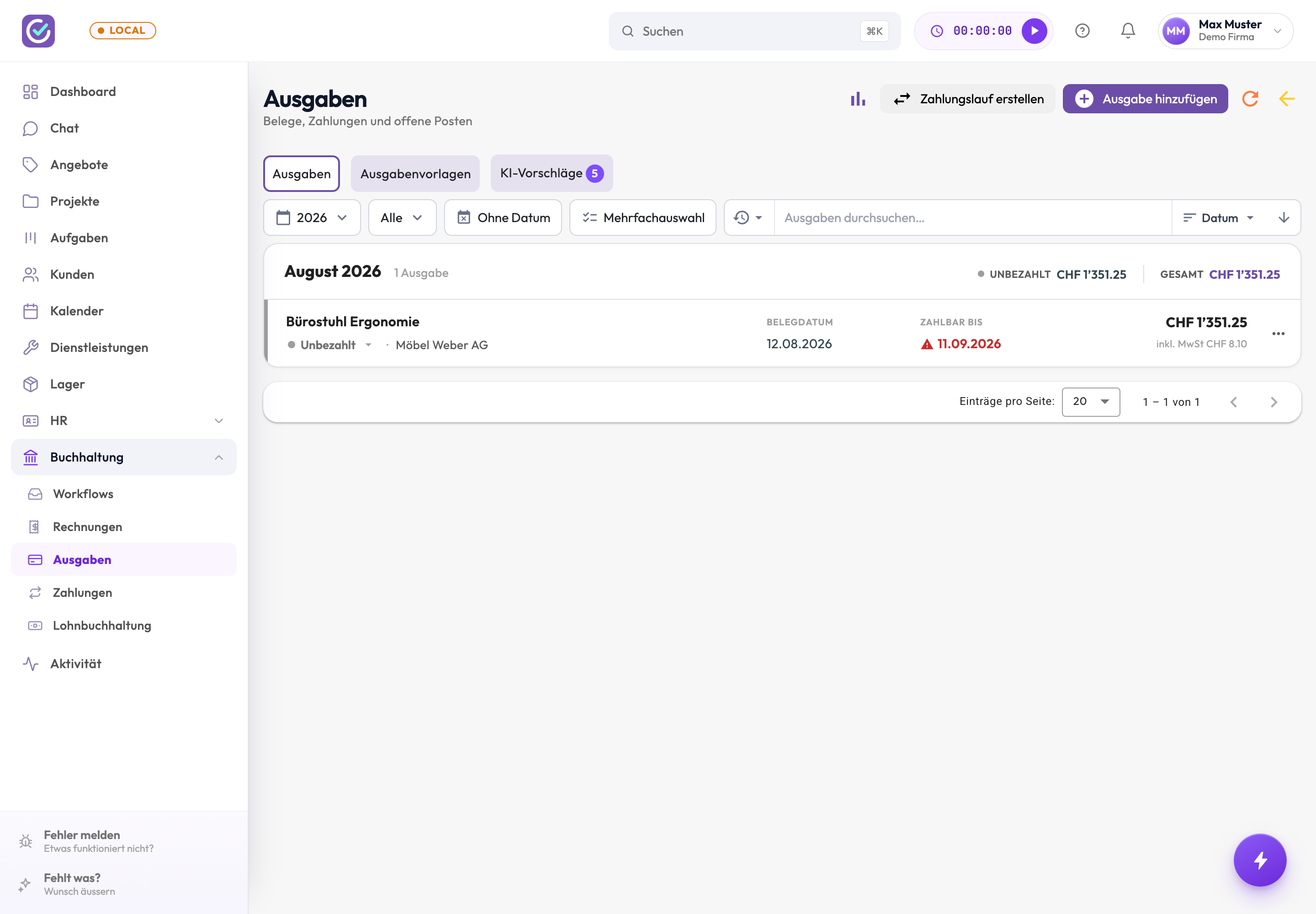The image size is (1316, 914).
Task: Start the time tracker play button
Action: point(1034,31)
